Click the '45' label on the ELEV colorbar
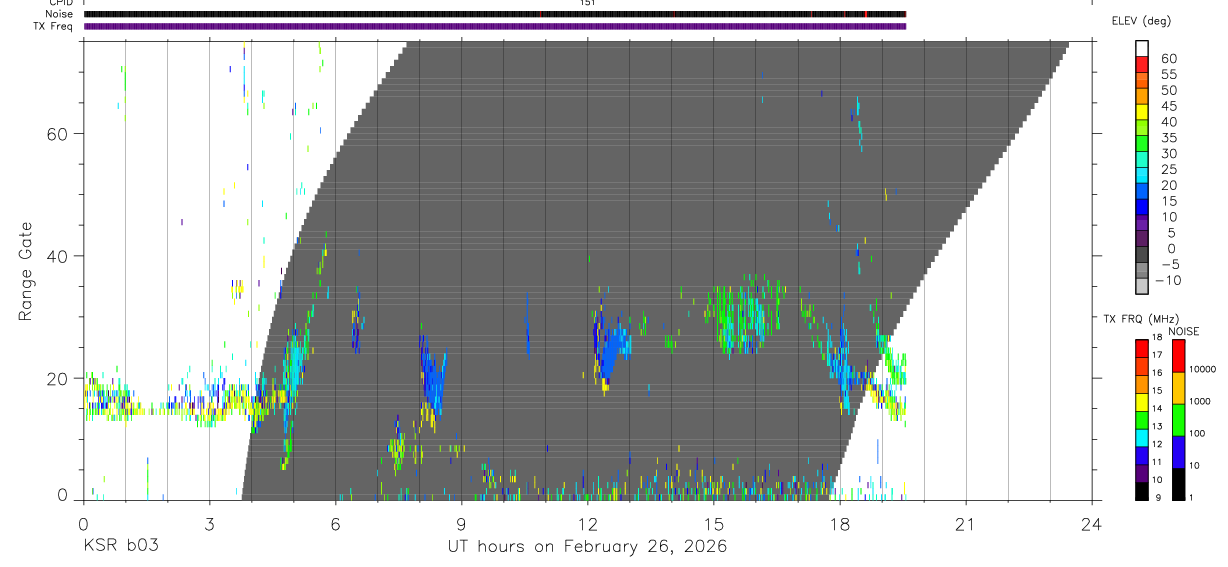 pos(1167,106)
